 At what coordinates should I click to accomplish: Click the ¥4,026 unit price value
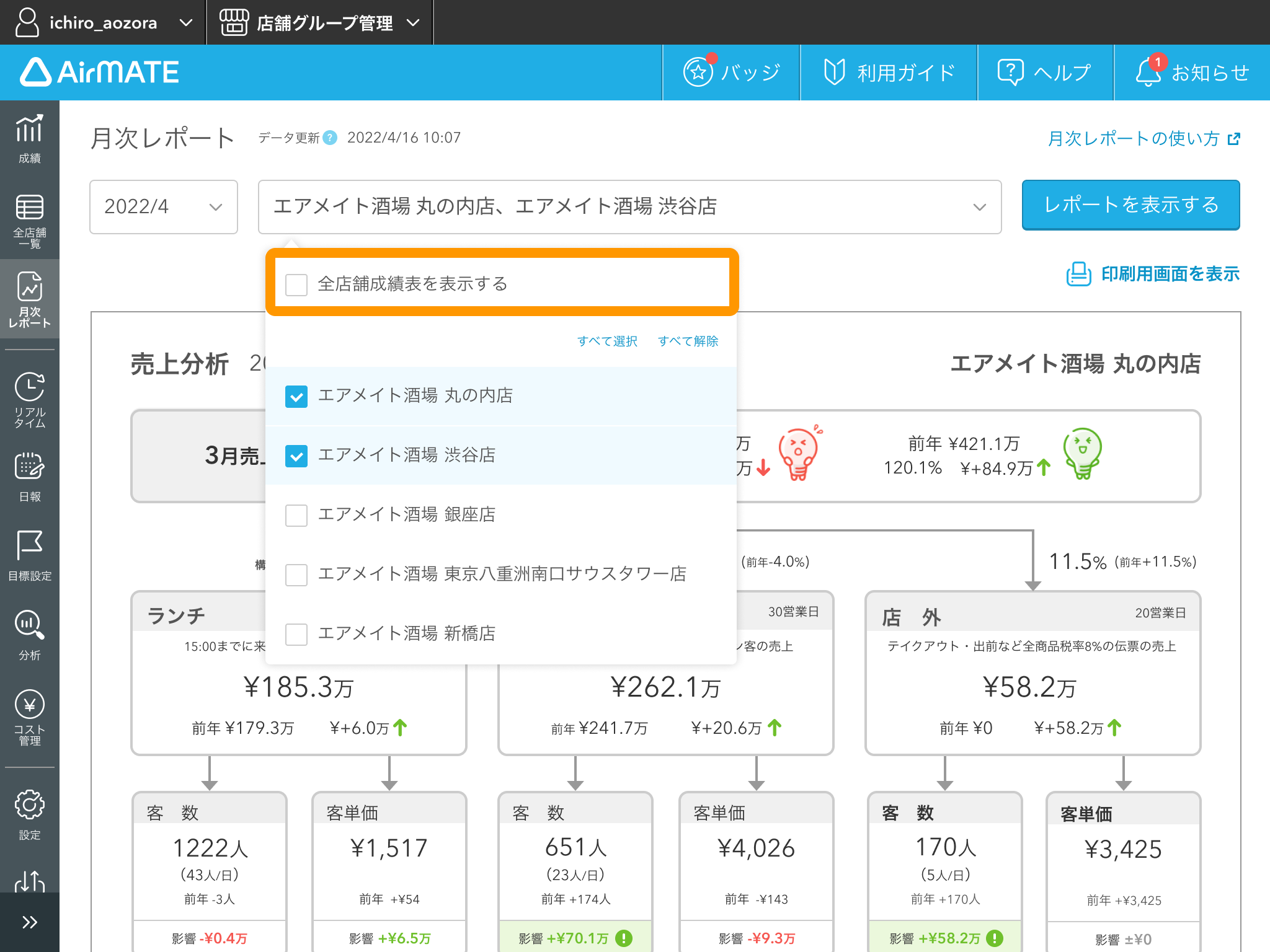pos(756,848)
